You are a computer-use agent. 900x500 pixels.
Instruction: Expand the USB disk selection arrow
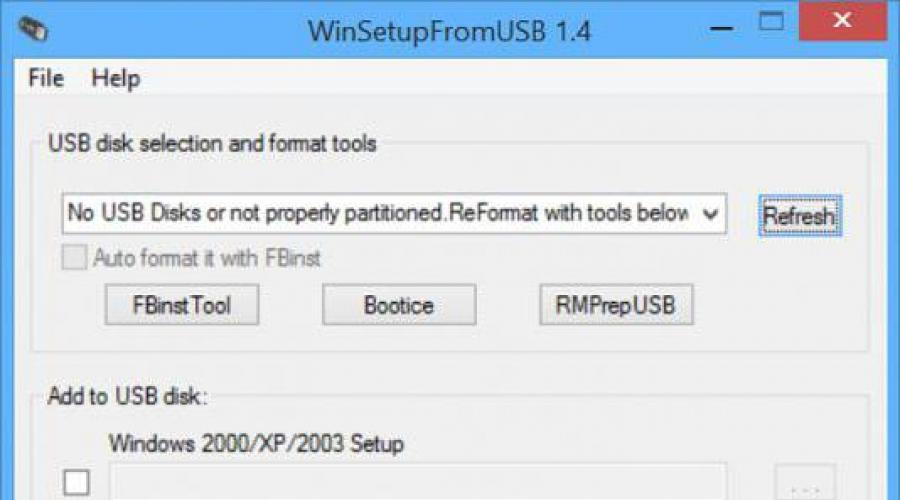[710, 214]
